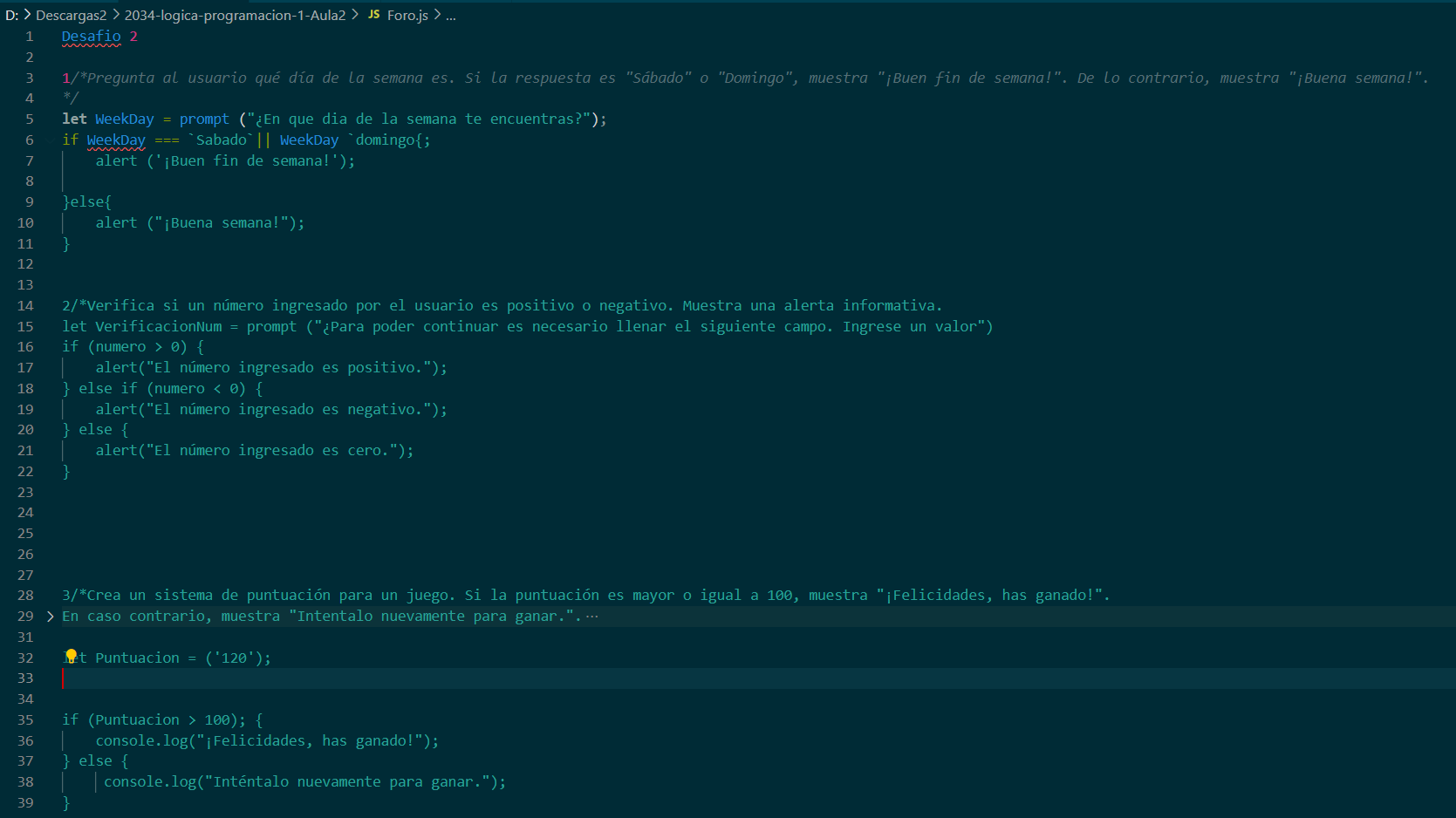Click 'Puntuacion' variable name on line 32

[137, 658]
